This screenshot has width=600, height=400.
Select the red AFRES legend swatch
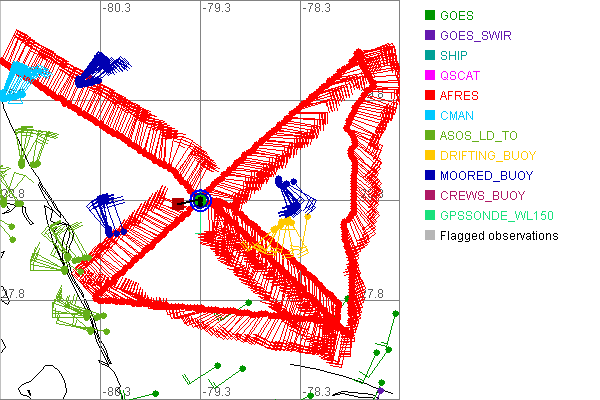click(430, 96)
